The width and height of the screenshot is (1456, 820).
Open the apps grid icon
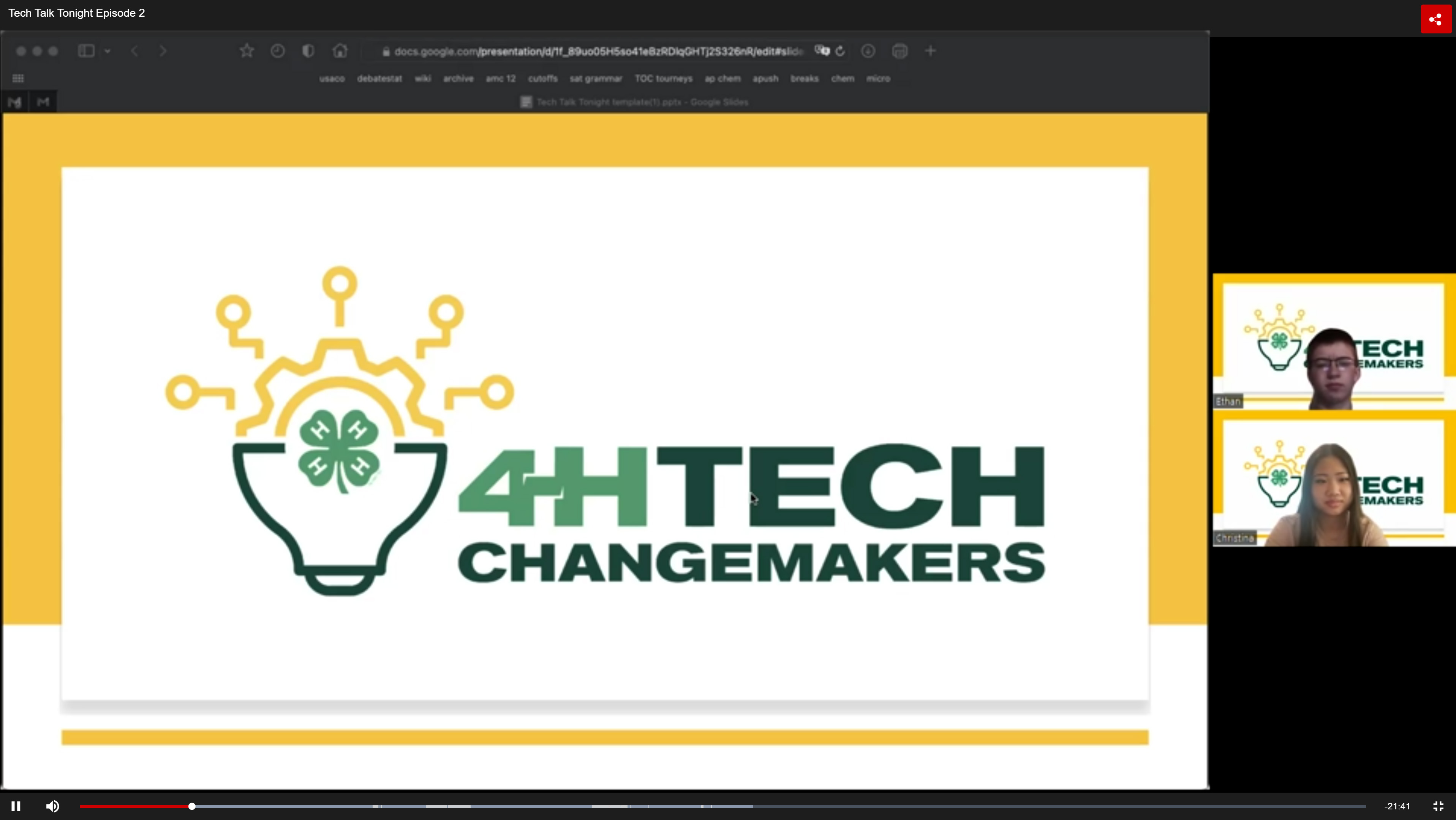pyautogui.click(x=18, y=79)
